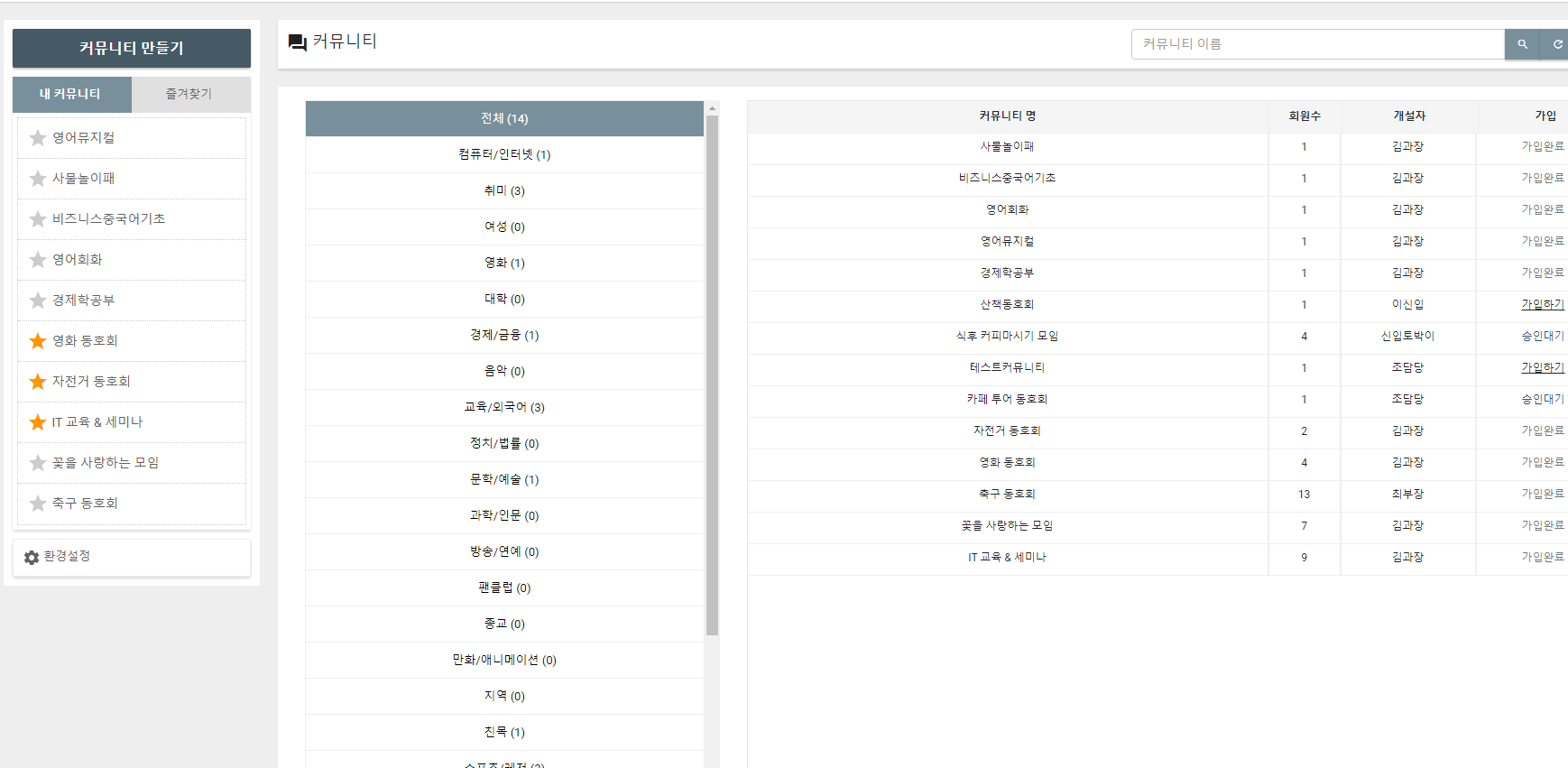
Task: Click the star icon for IT 교육 & 세미나
Action: 38,422
